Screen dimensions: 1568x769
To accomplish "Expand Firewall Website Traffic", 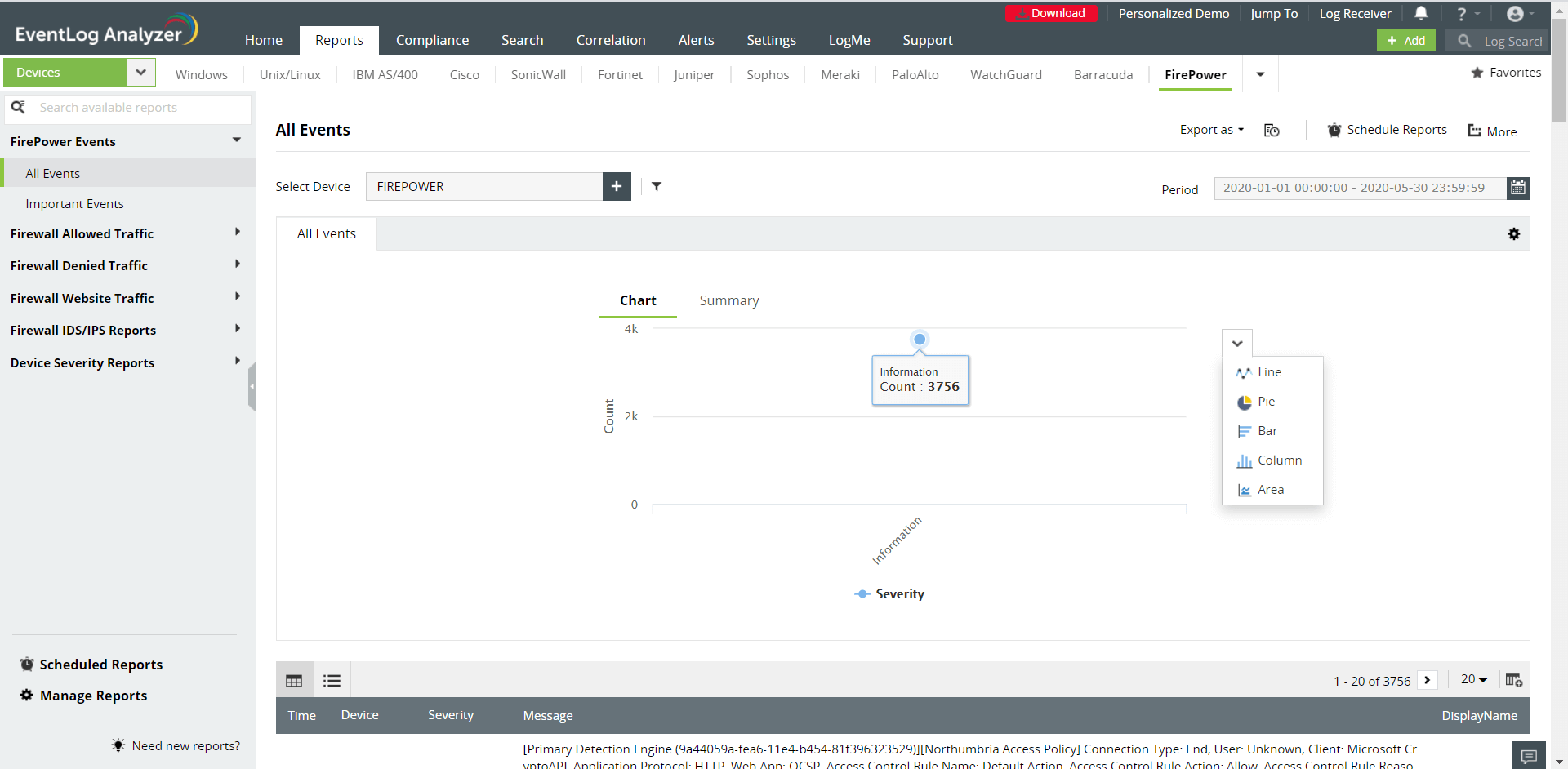I will (x=238, y=296).
